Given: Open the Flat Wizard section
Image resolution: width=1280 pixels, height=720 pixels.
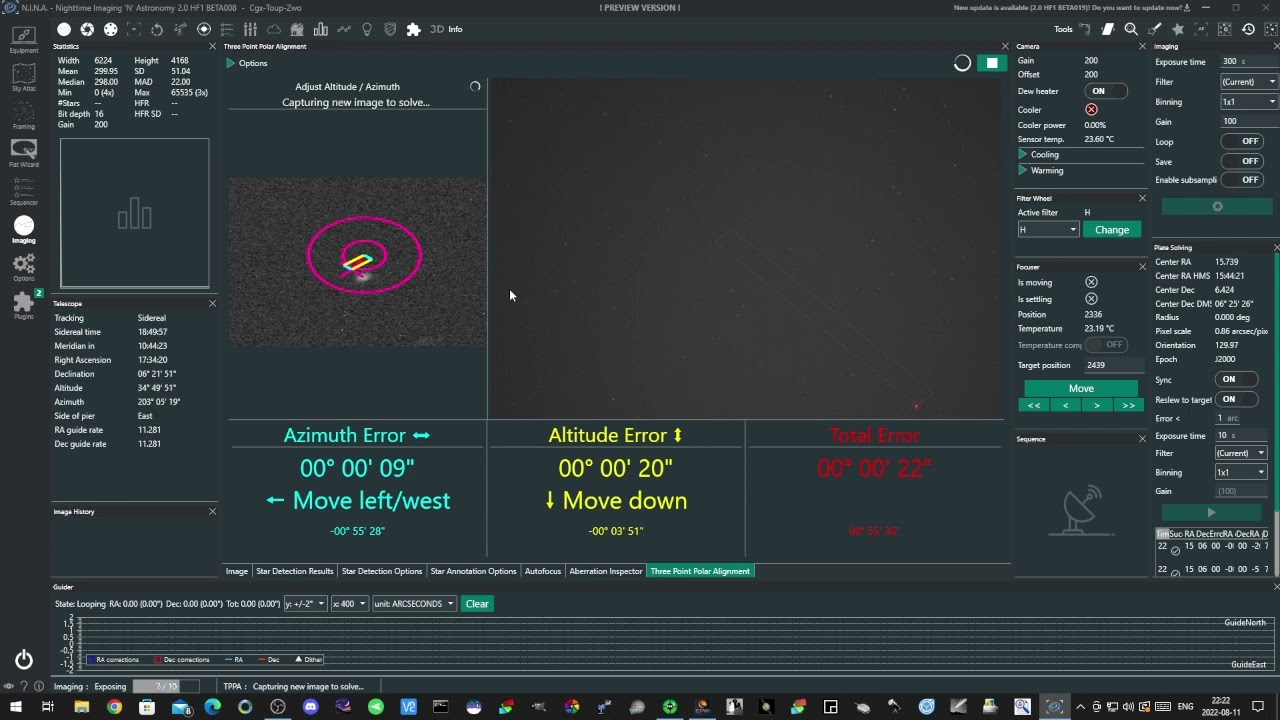Looking at the screenshot, I should (x=24, y=154).
